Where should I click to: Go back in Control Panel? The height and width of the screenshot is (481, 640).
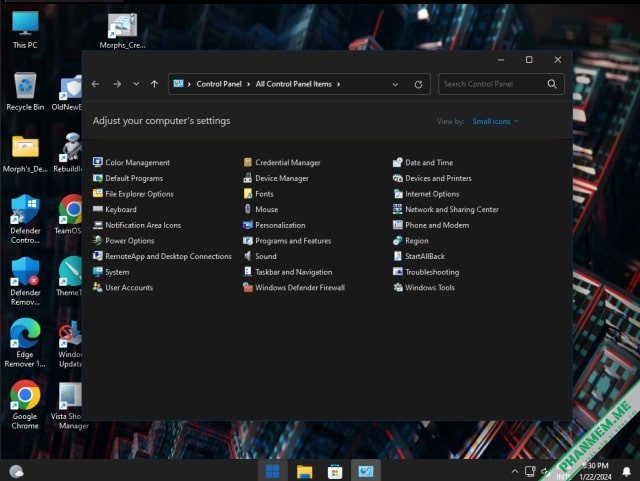coord(96,84)
